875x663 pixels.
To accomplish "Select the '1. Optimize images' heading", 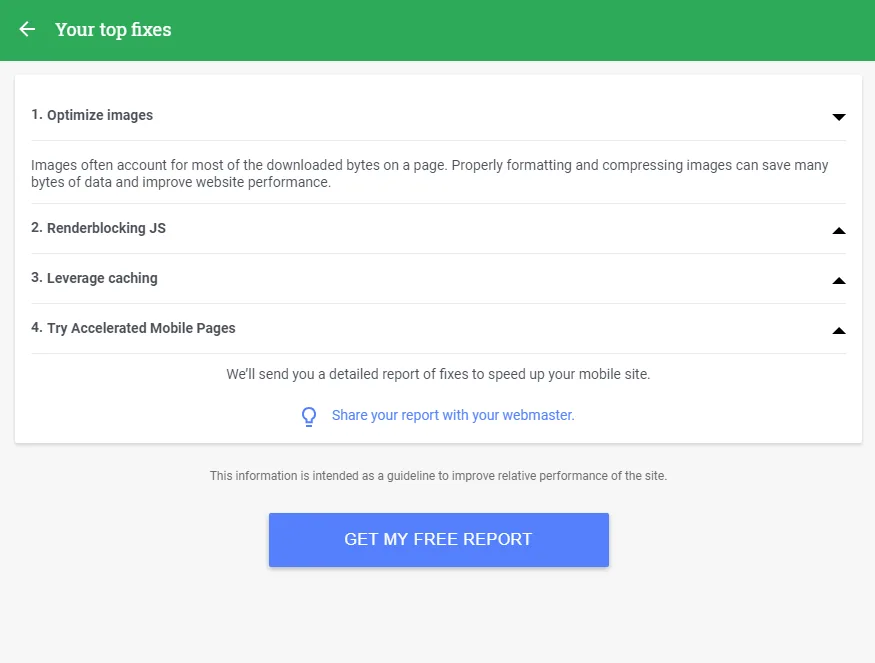I will [92, 115].
